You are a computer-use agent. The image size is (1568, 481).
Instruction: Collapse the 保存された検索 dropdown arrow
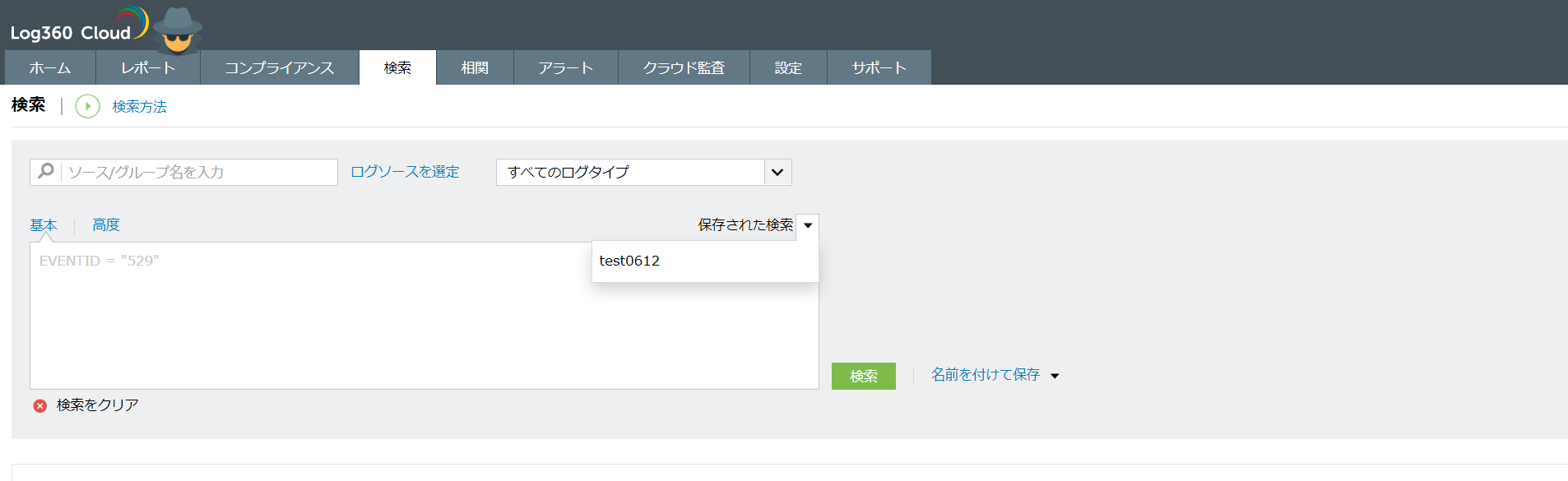tap(808, 225)
